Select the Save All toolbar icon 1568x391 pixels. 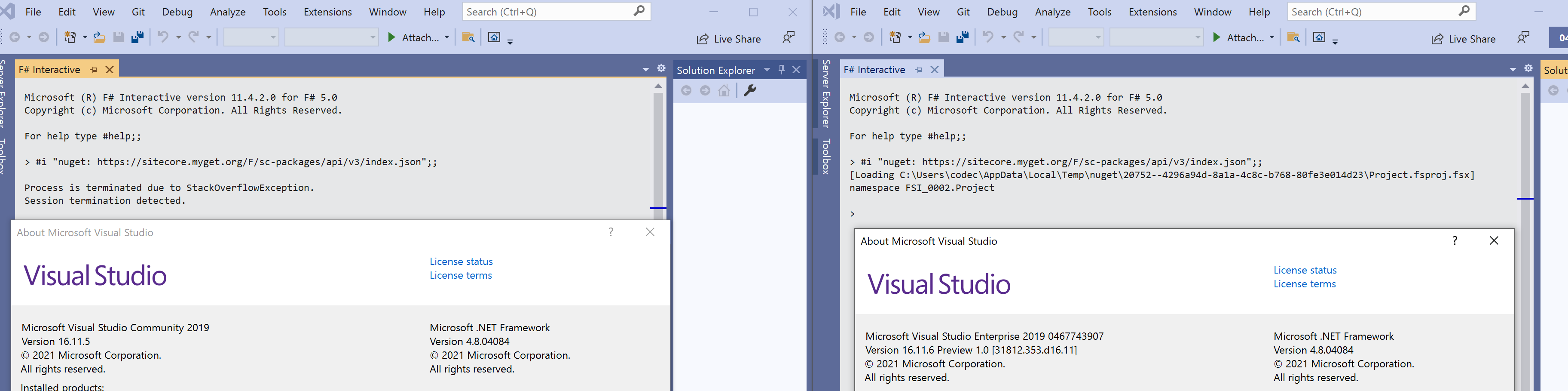(137, 37)
